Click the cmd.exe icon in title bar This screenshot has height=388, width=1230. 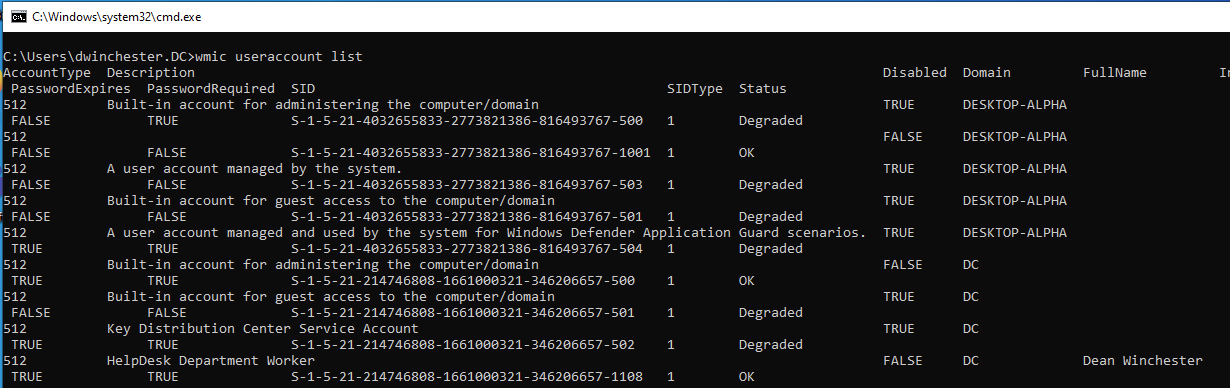pyautogui.click(x=14, y=16)
